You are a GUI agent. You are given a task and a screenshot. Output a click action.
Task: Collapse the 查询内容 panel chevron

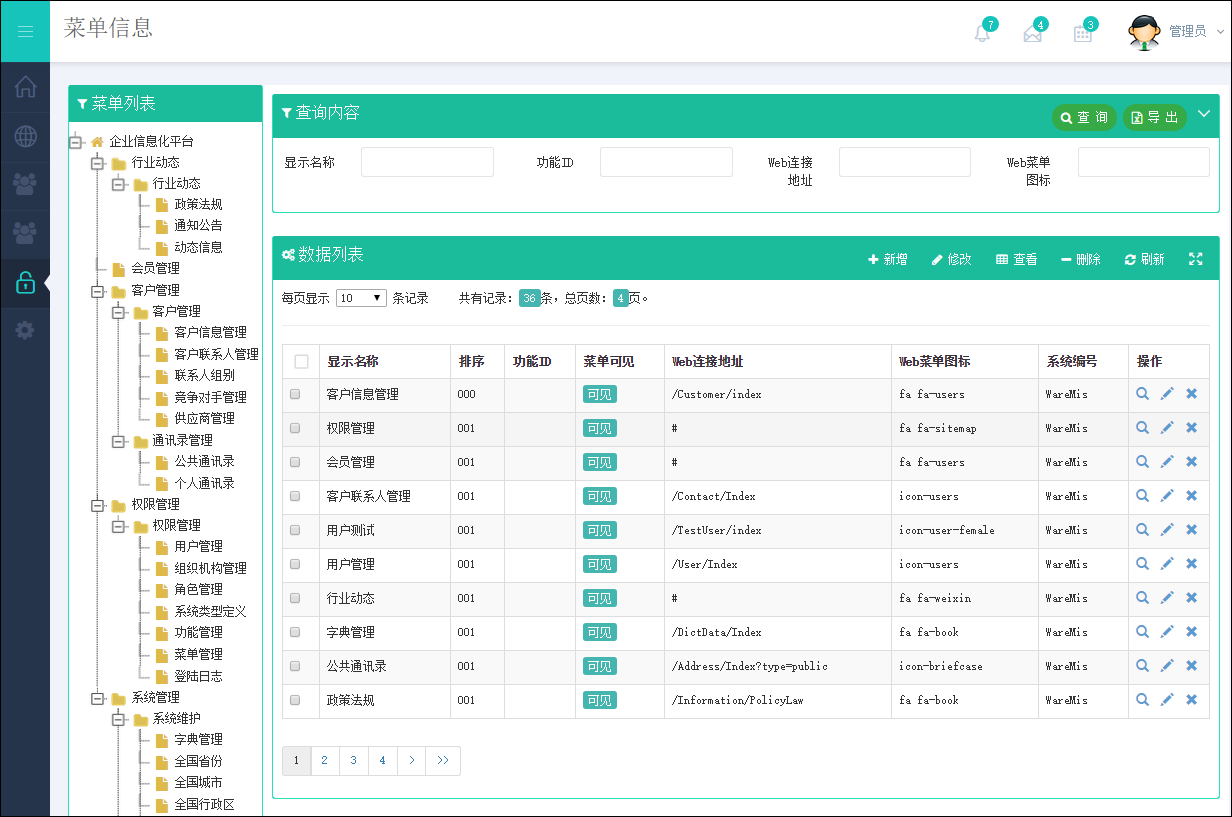point(1204,114)
